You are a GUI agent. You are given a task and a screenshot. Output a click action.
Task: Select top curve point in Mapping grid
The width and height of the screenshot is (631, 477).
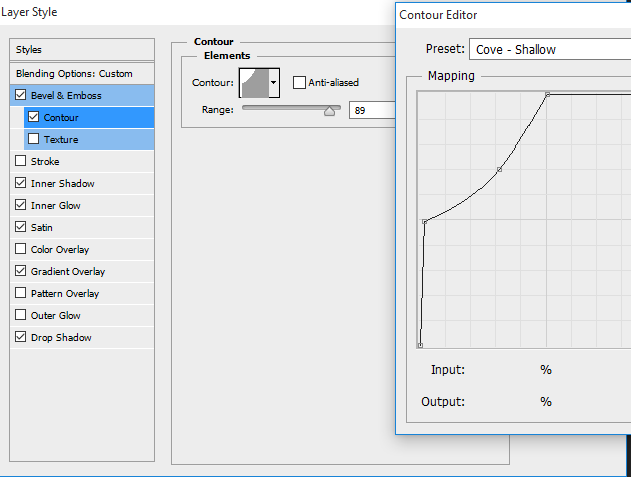coord(547,95)
